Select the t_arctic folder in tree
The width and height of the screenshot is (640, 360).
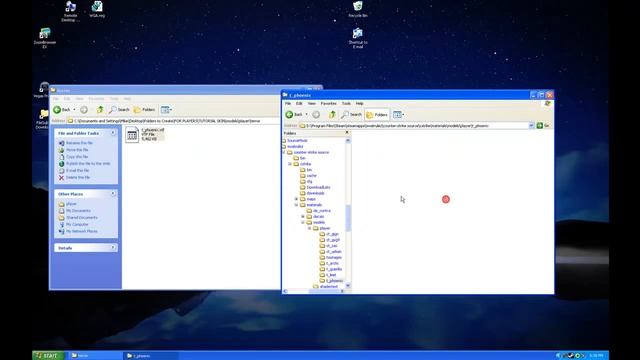coord(332,263)
